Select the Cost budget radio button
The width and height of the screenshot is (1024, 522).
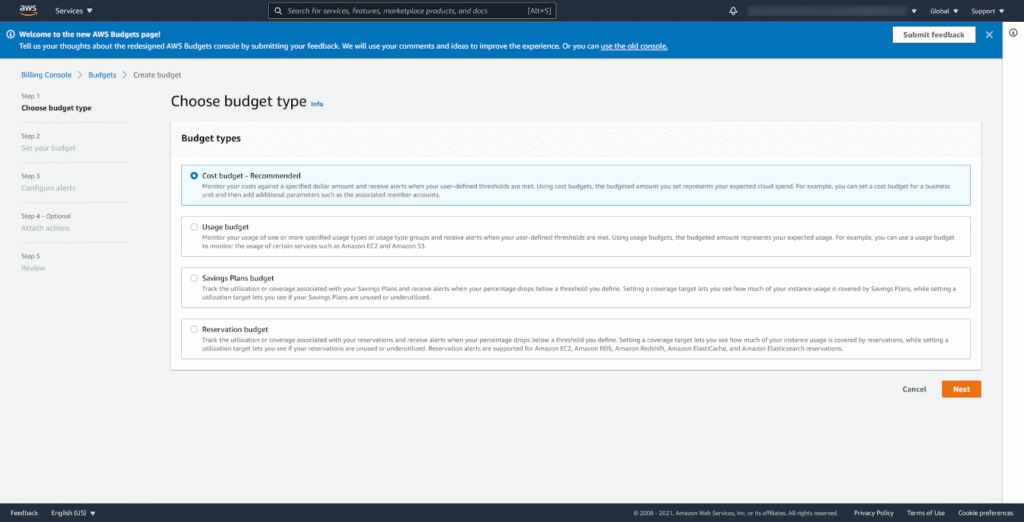point(194,176)
